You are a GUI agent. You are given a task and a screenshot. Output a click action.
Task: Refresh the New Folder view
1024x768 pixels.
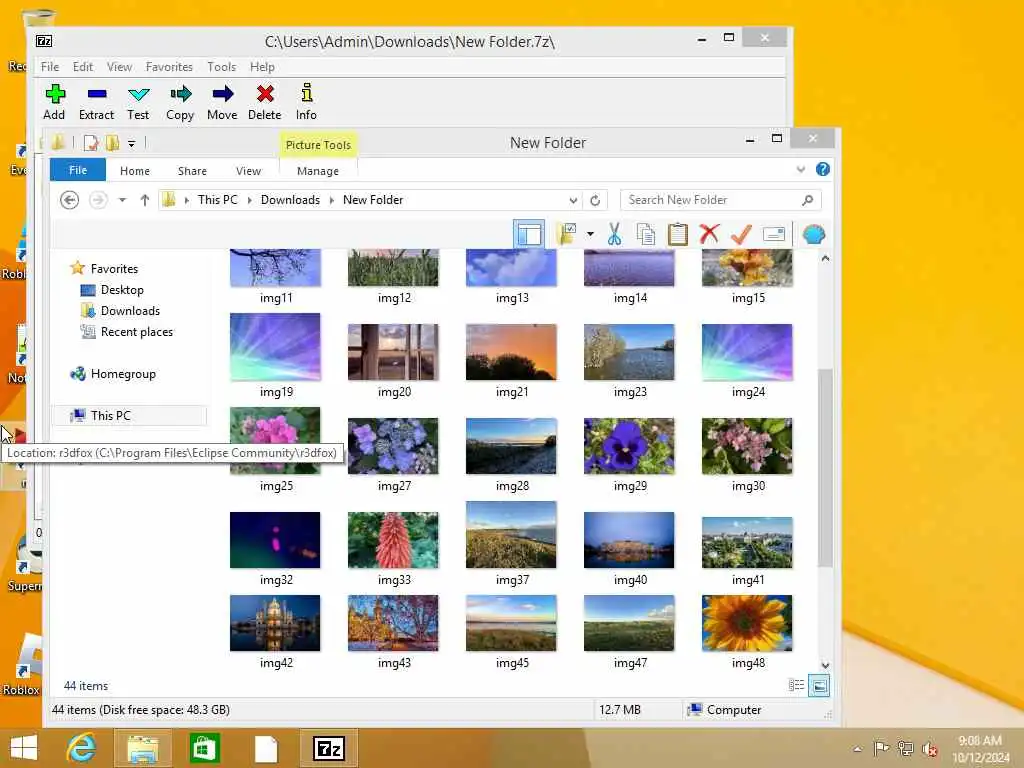[595, 200]
